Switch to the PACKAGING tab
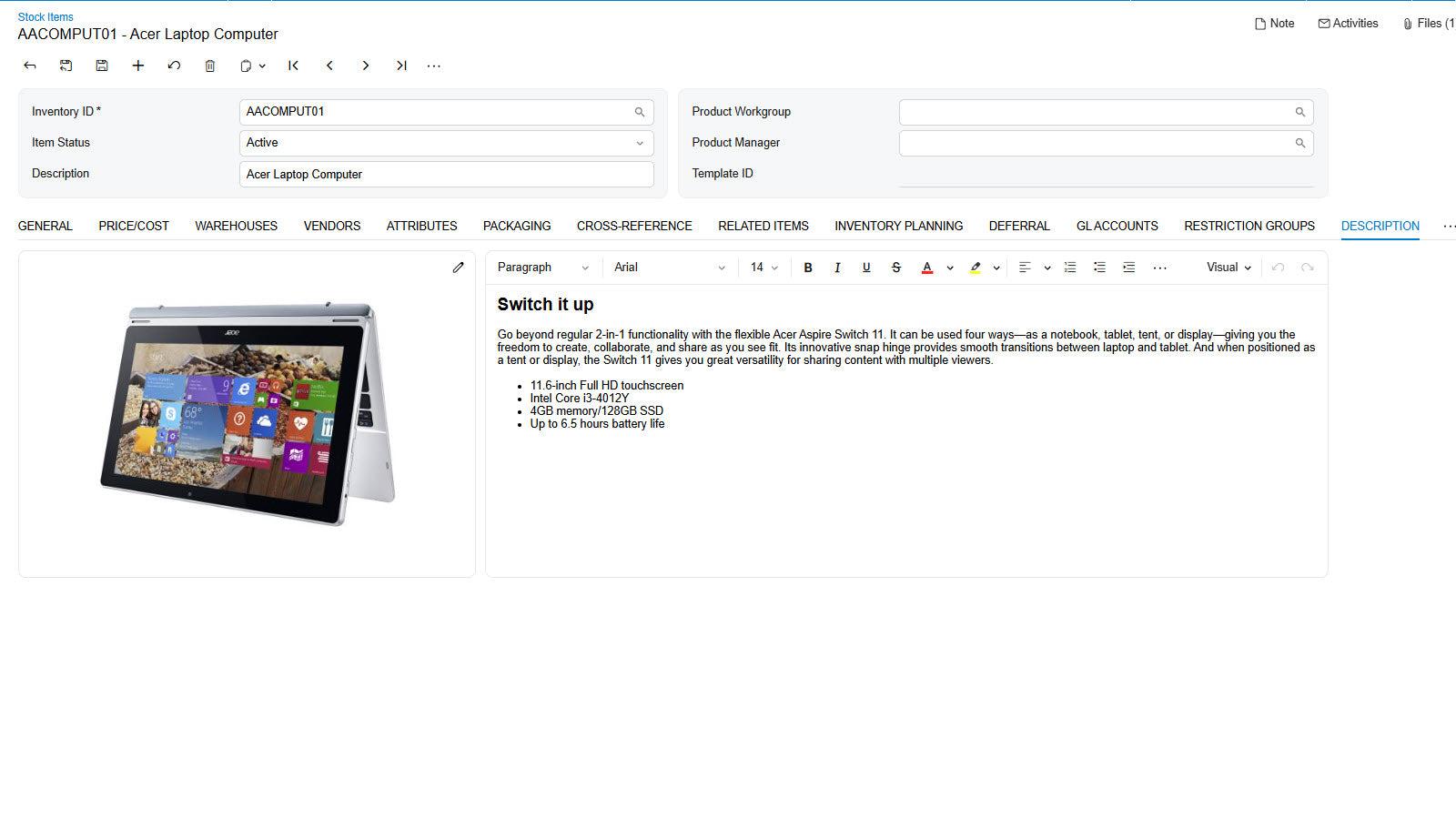Viewport: 1456px width, 819px height. pos(517,226)
